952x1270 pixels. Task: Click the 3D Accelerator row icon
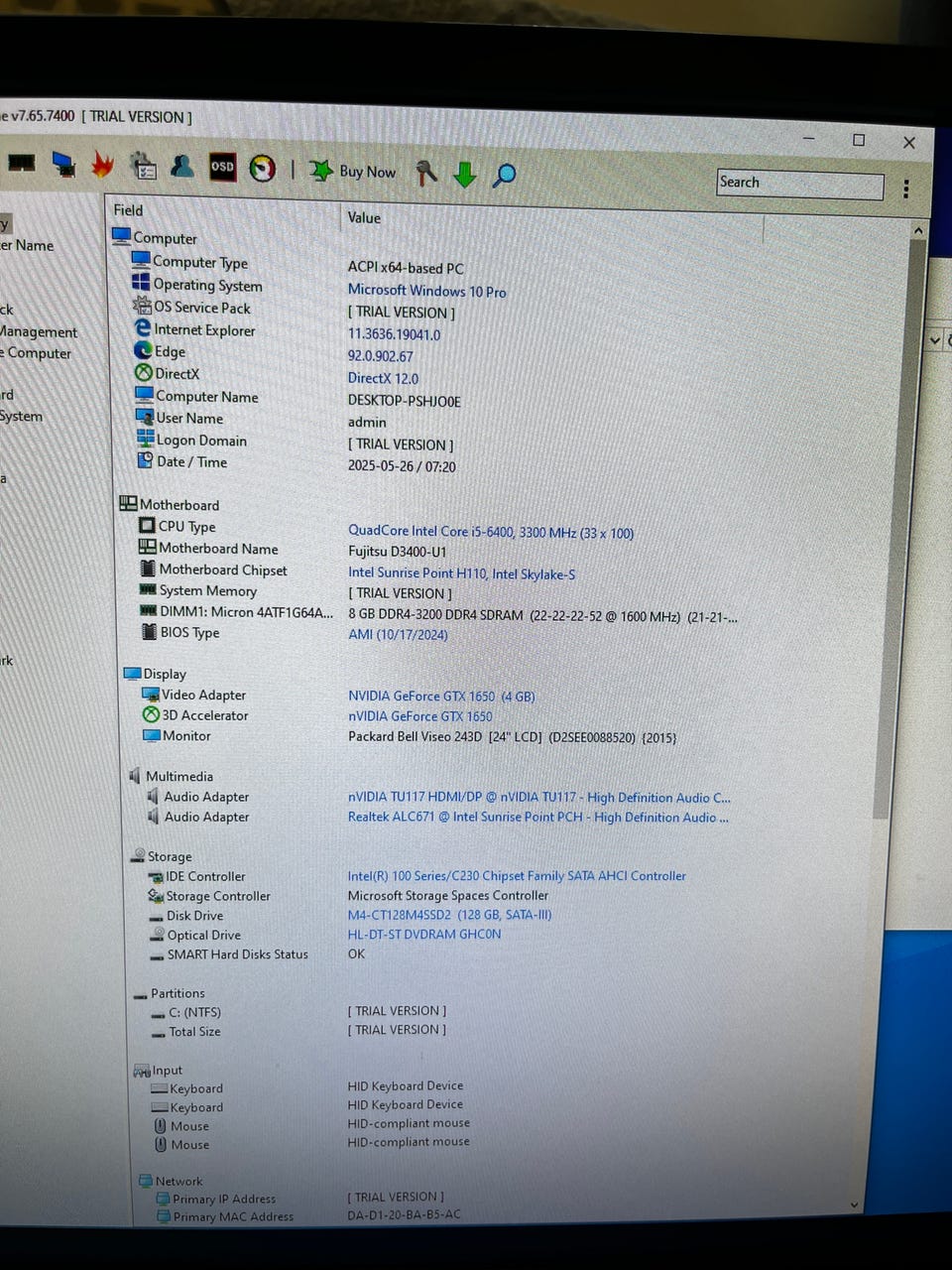click(151, 714)
